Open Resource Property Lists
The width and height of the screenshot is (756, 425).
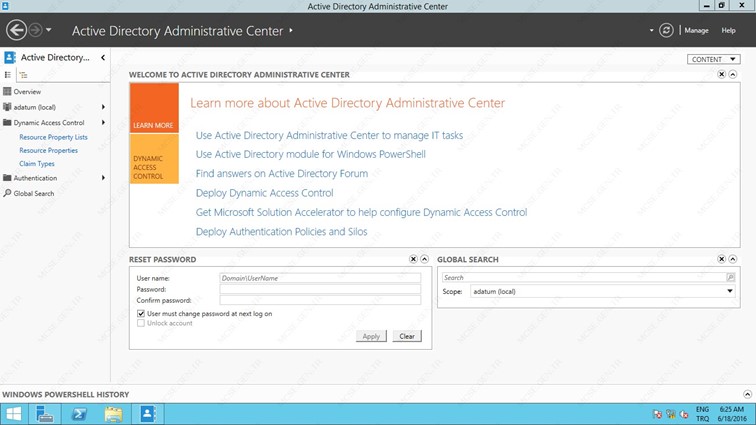tap(53, 137)
